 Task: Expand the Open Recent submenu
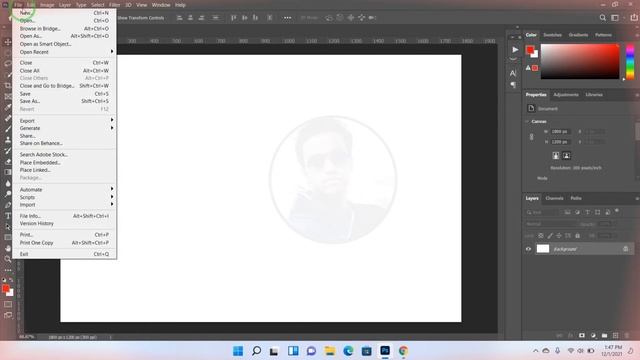click(64, 52)
